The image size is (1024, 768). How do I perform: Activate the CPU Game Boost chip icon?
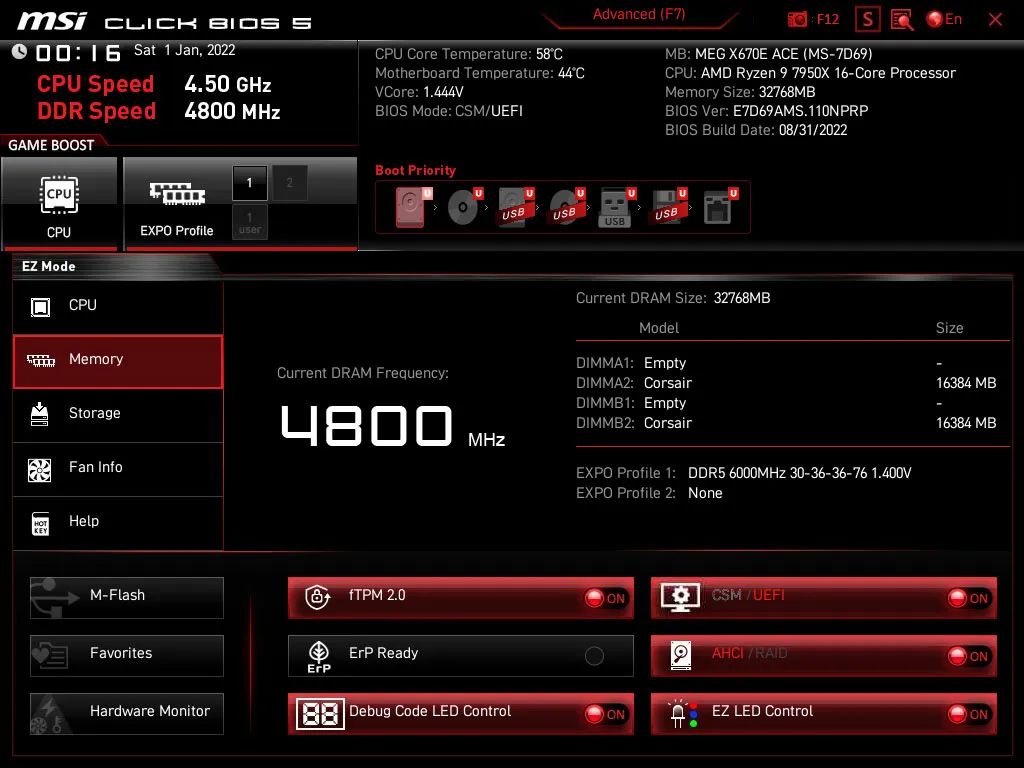point(59,195)
